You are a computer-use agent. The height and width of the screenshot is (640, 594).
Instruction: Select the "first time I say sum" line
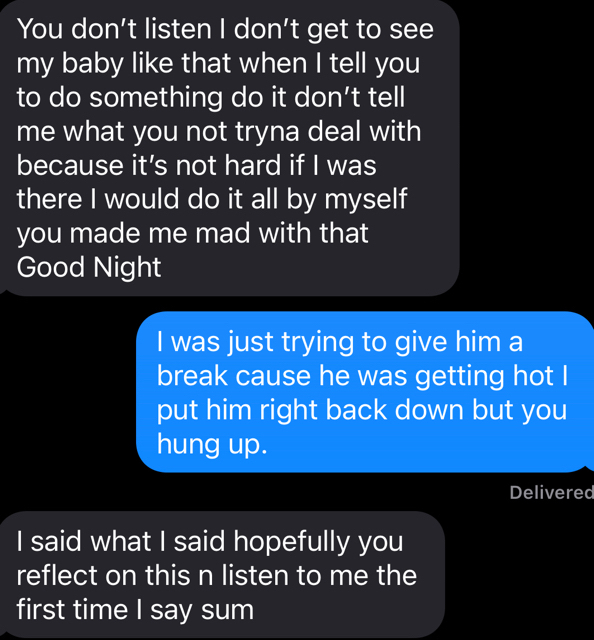coord(135,610)
